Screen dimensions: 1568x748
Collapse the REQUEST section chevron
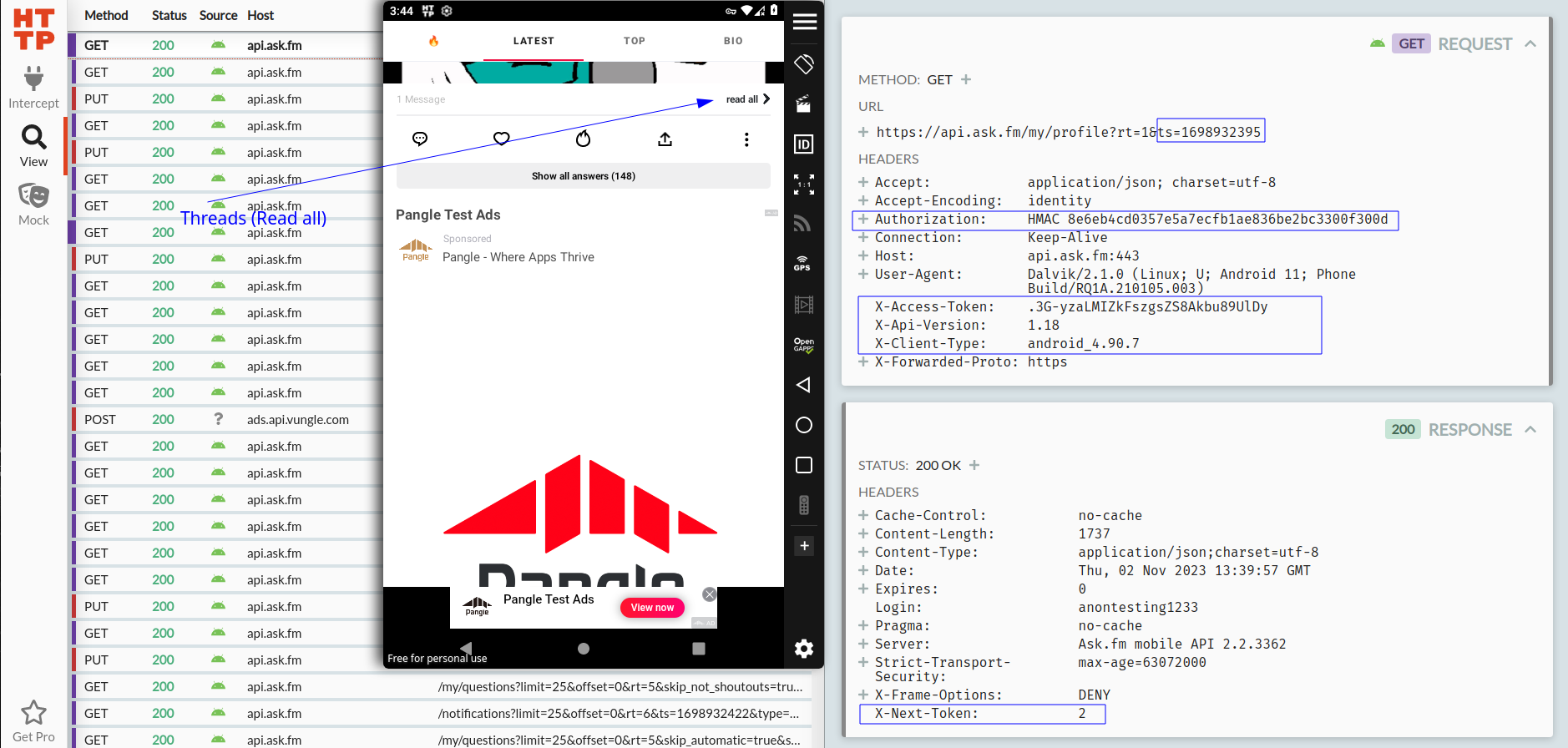[1530, 43]
